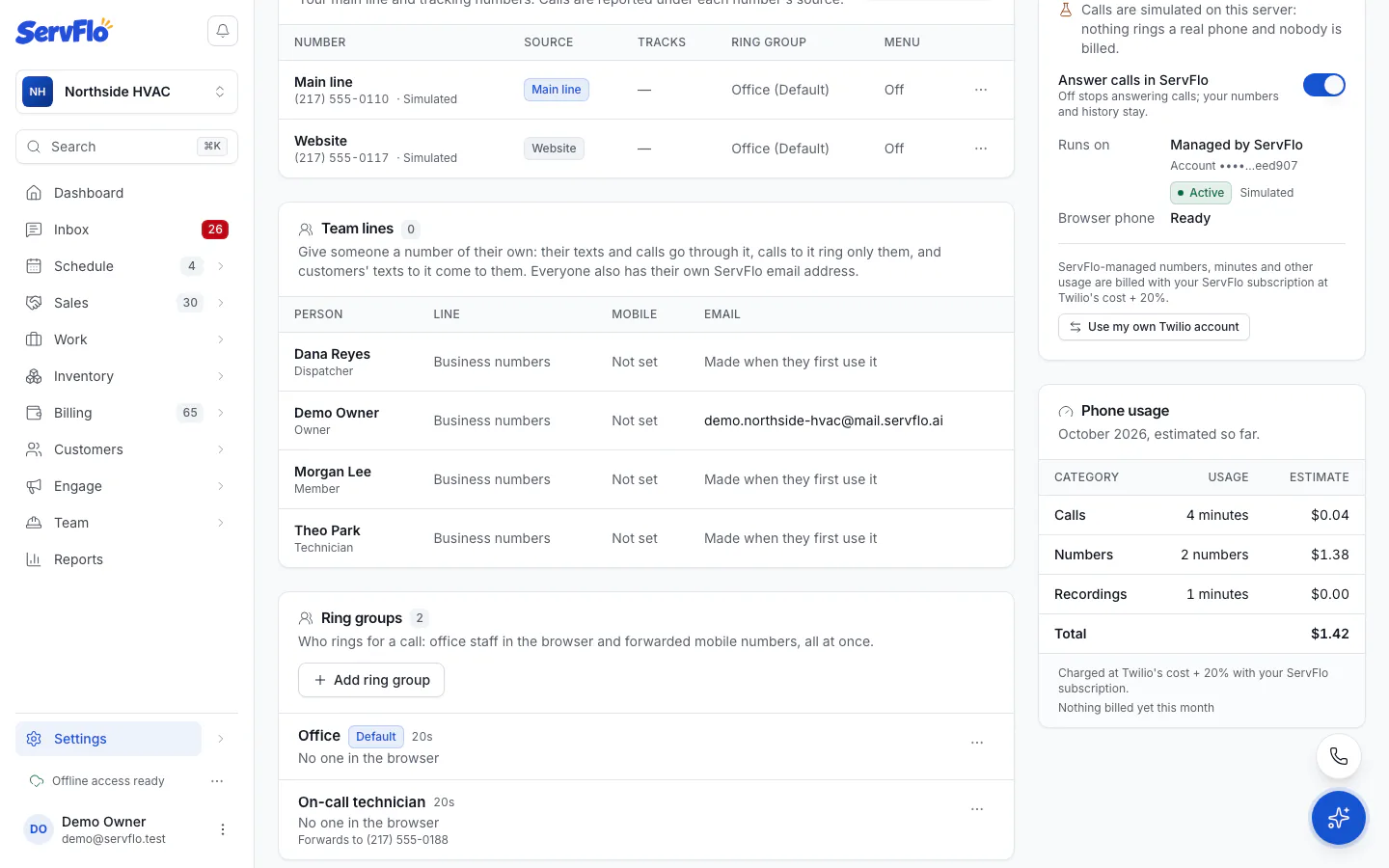Open the Northside HVAC workspace switcher

[x=126, y=92]
